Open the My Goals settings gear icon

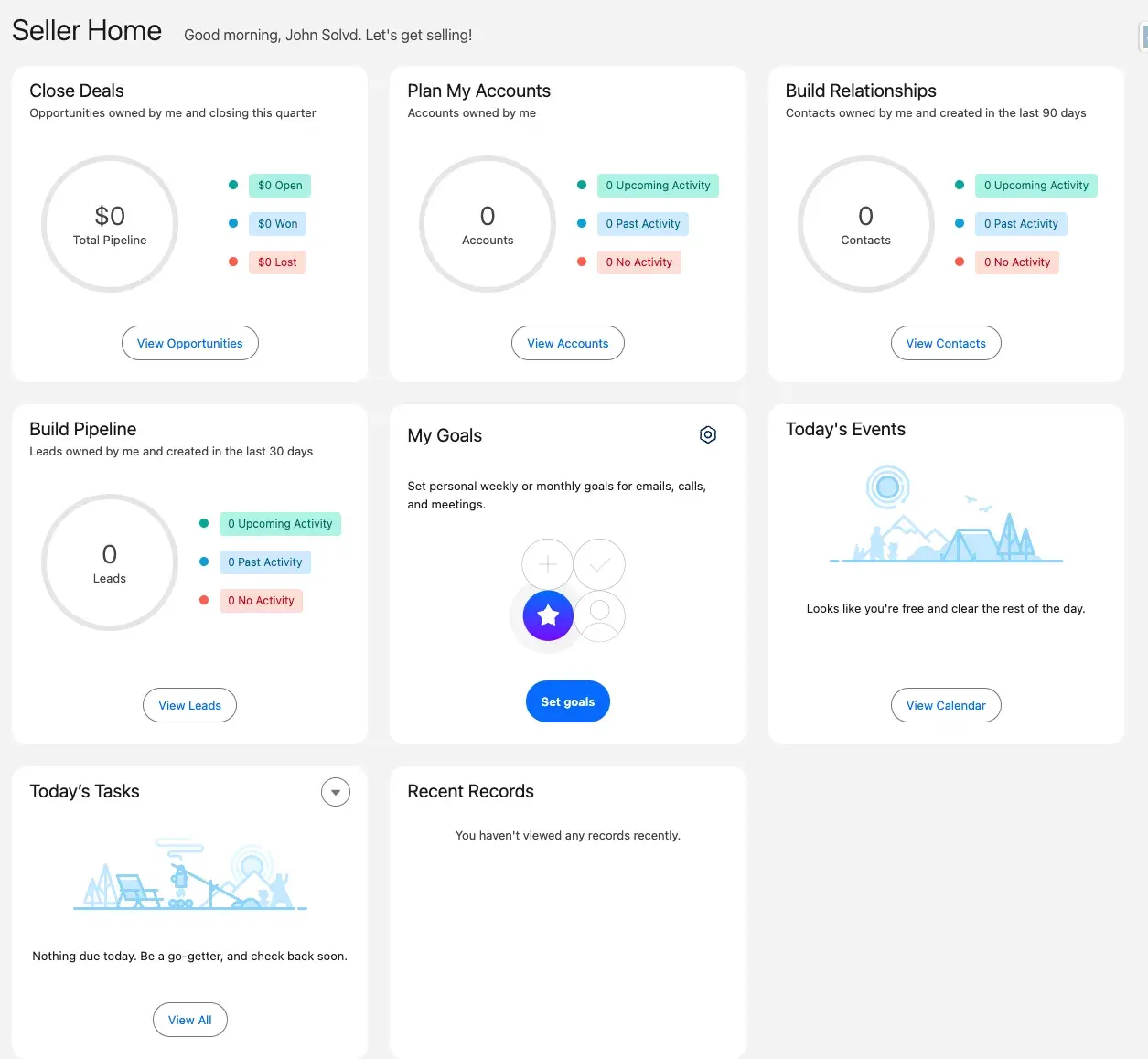point(707,434)
